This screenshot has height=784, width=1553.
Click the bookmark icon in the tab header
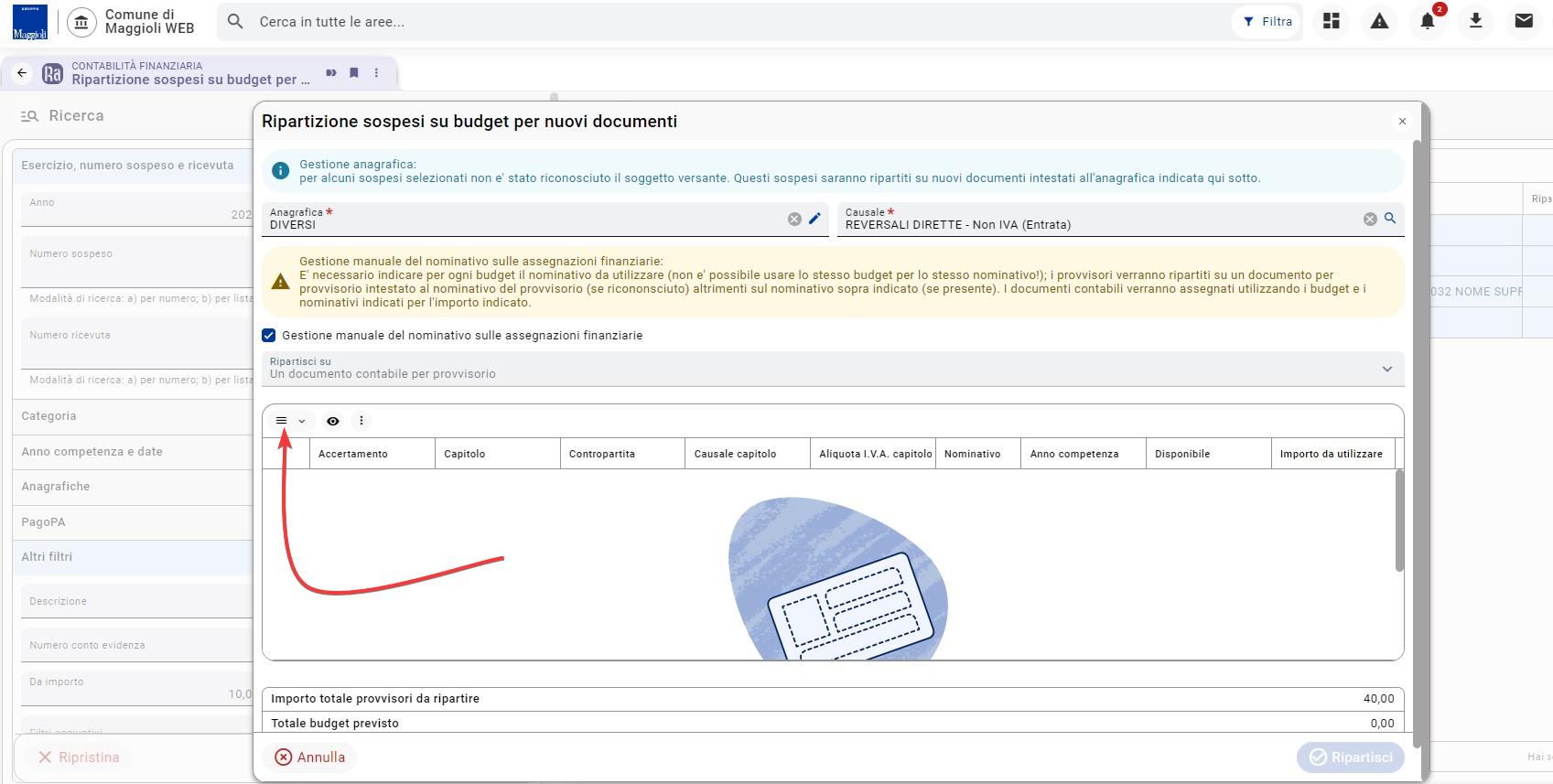[354, 73]
